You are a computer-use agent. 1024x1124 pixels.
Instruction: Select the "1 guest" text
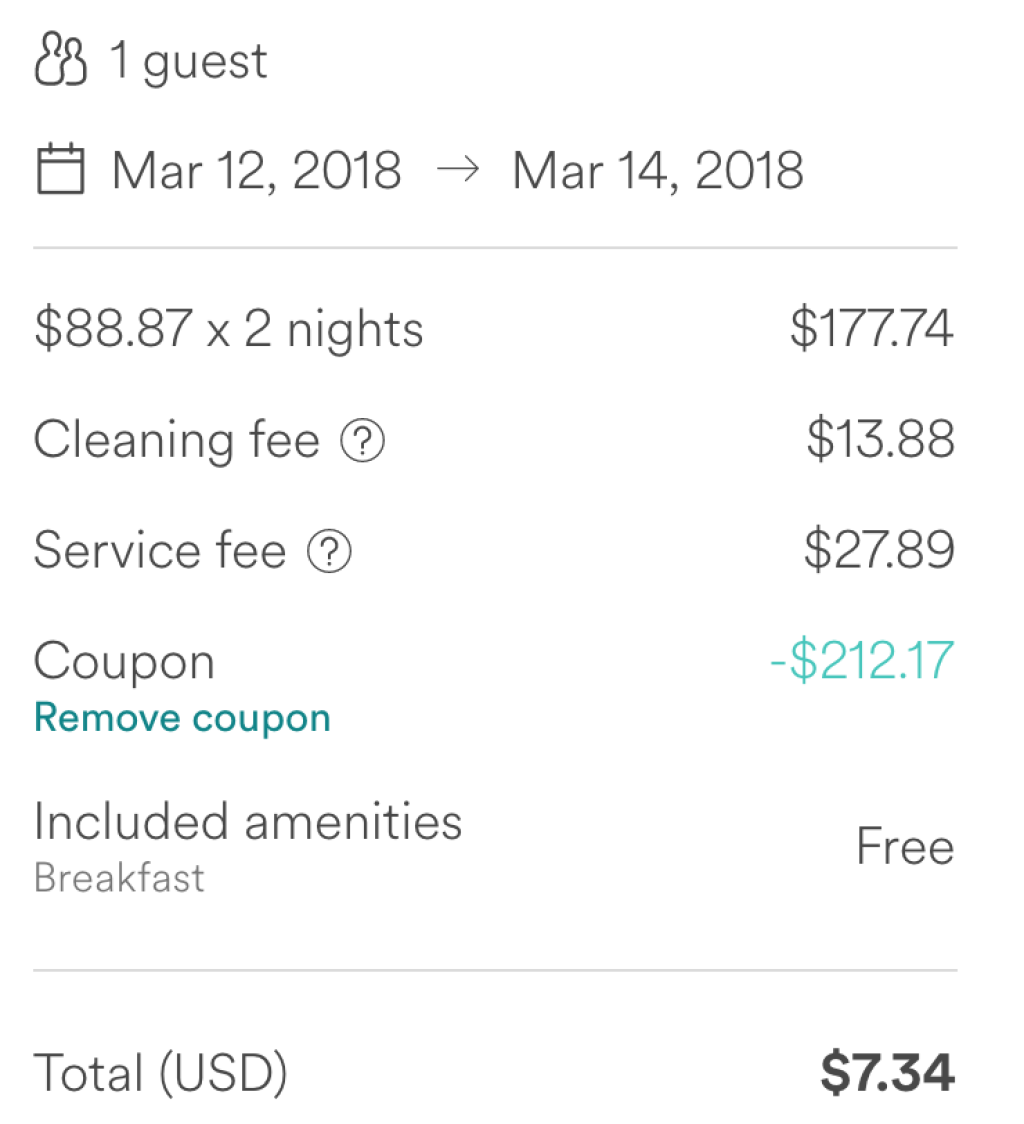click(188, 62)
